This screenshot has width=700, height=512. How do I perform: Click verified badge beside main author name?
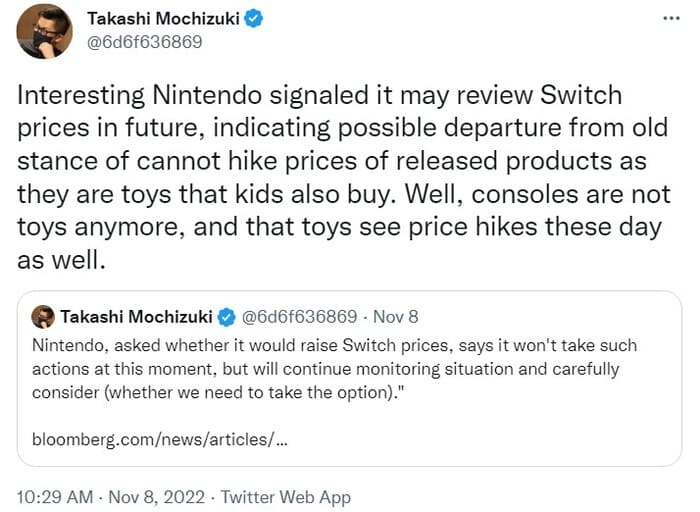coord(254,19)
